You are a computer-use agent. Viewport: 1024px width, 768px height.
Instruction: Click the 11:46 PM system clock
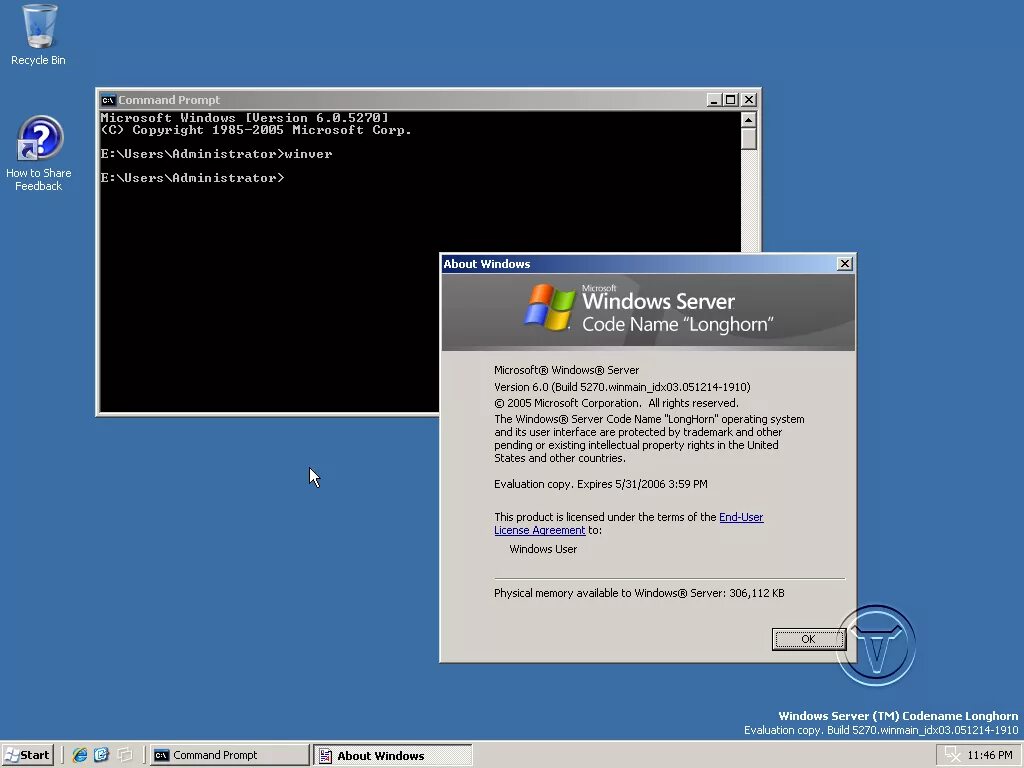[x=990, y=755]
